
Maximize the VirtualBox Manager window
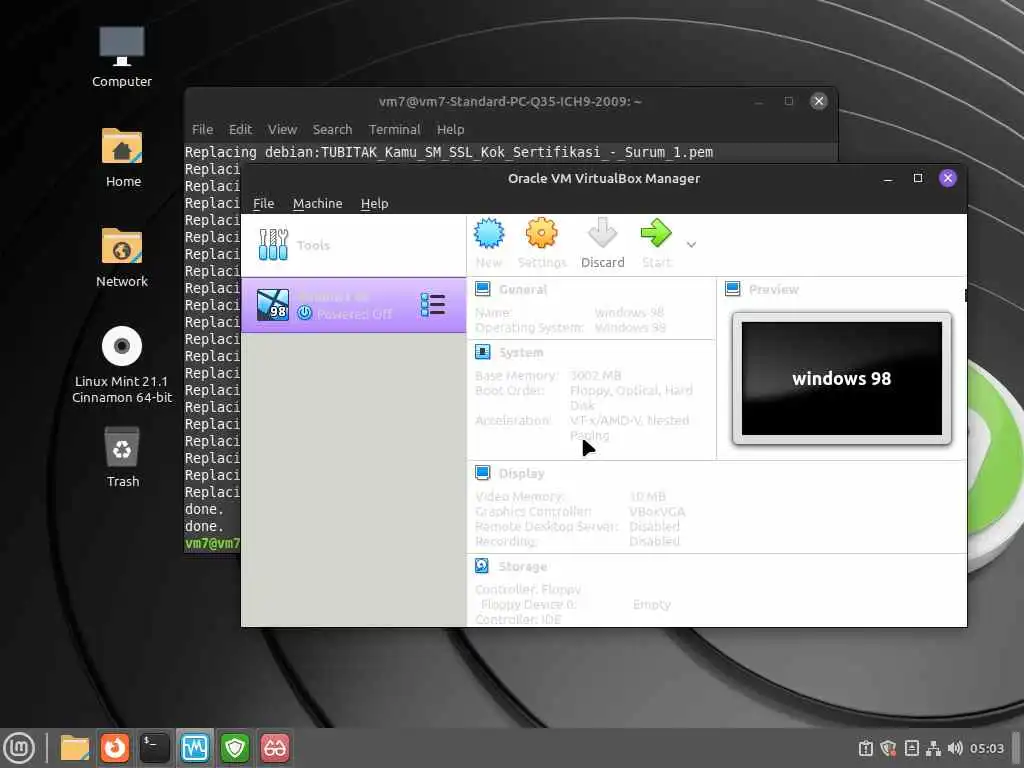(918, 178)
